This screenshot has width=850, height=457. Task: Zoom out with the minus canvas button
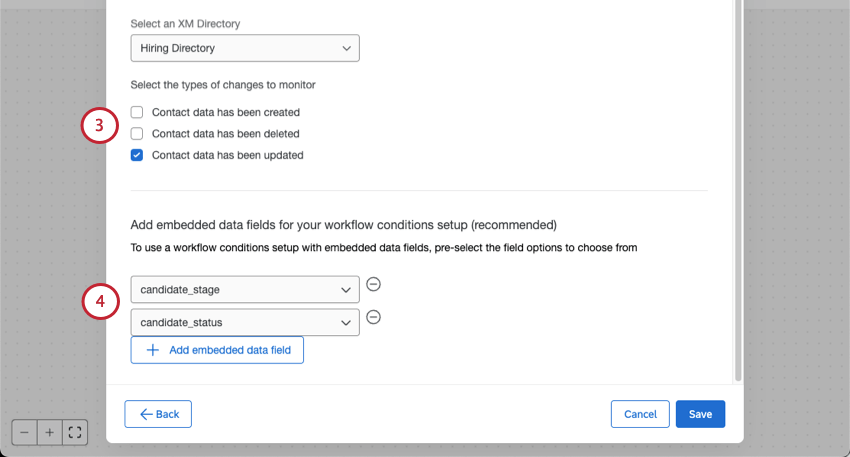(x=24, y=432)
